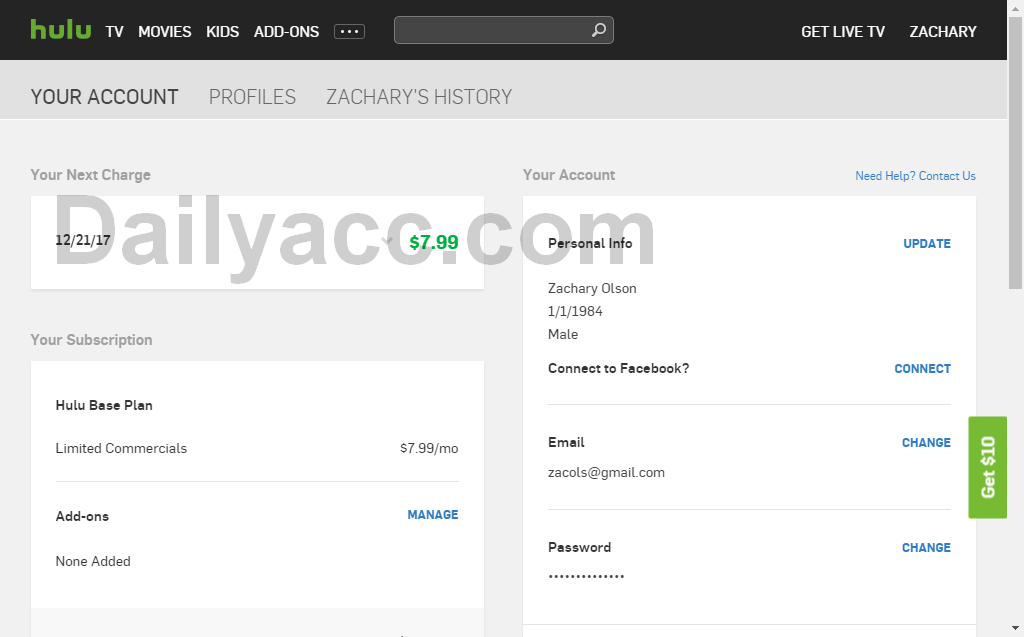This screenshot has height=637, width=1024.
Task: Switch to the PROFILES tab
Action: click(252, 97)
